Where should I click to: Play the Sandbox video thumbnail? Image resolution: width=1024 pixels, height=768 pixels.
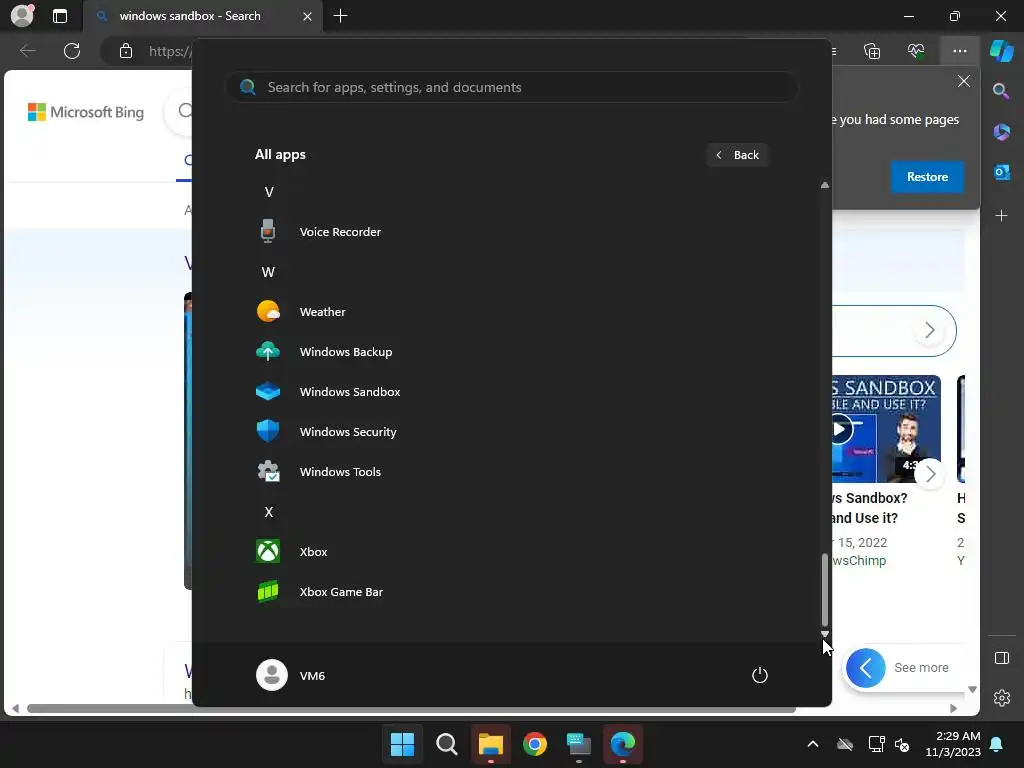(x=841, y=429)
